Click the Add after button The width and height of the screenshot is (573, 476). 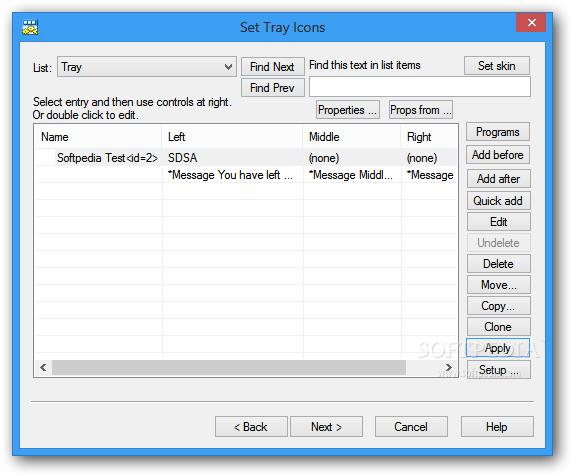(x=498, y=179)
